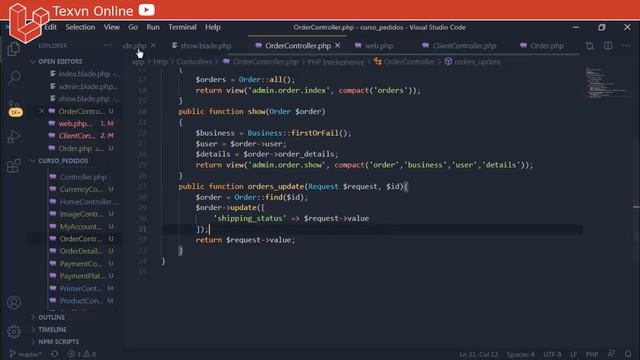
Task: Open the problems errors and warnings indicator
Action: (82, 354)
